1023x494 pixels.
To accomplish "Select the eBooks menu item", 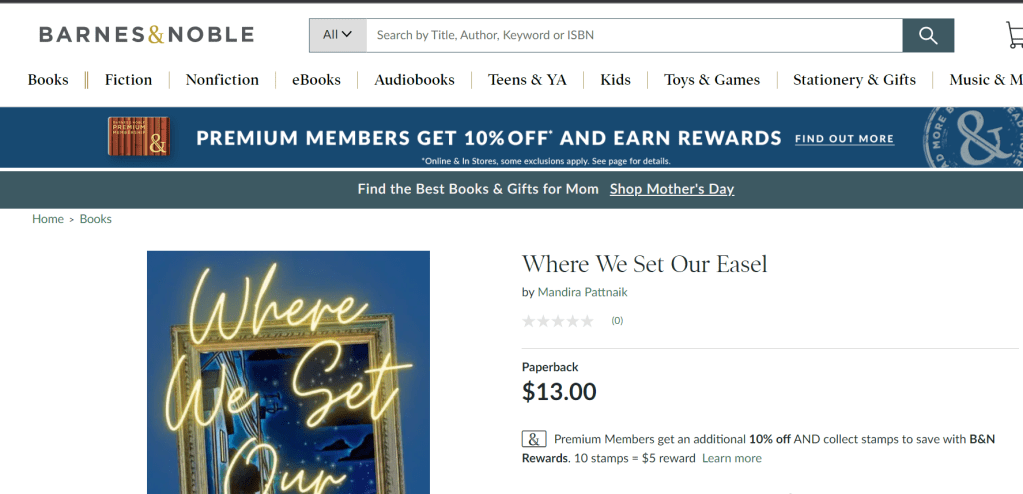I will point(316,80).
